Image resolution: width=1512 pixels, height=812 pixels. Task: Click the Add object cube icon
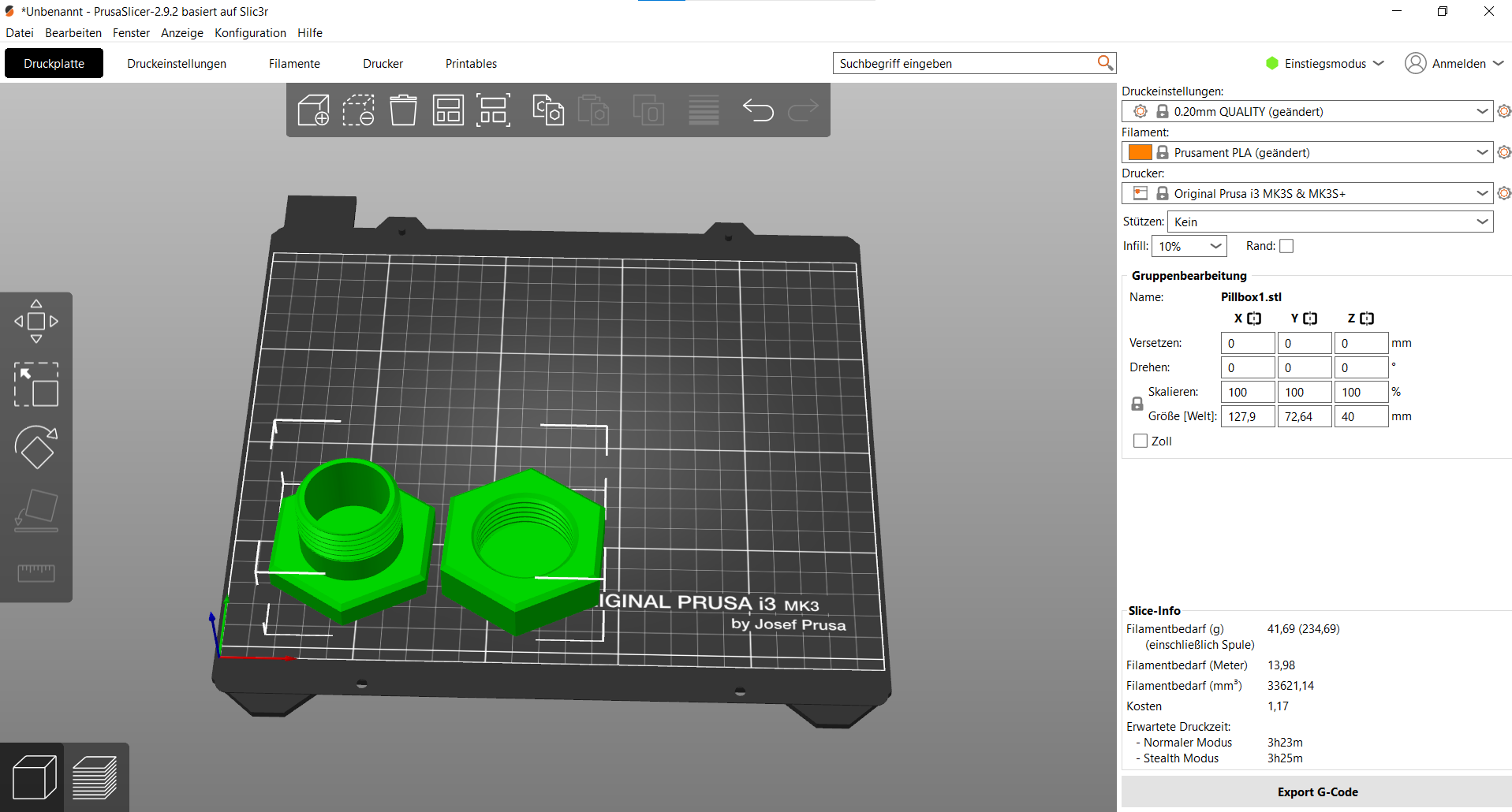tap(313, 110)
